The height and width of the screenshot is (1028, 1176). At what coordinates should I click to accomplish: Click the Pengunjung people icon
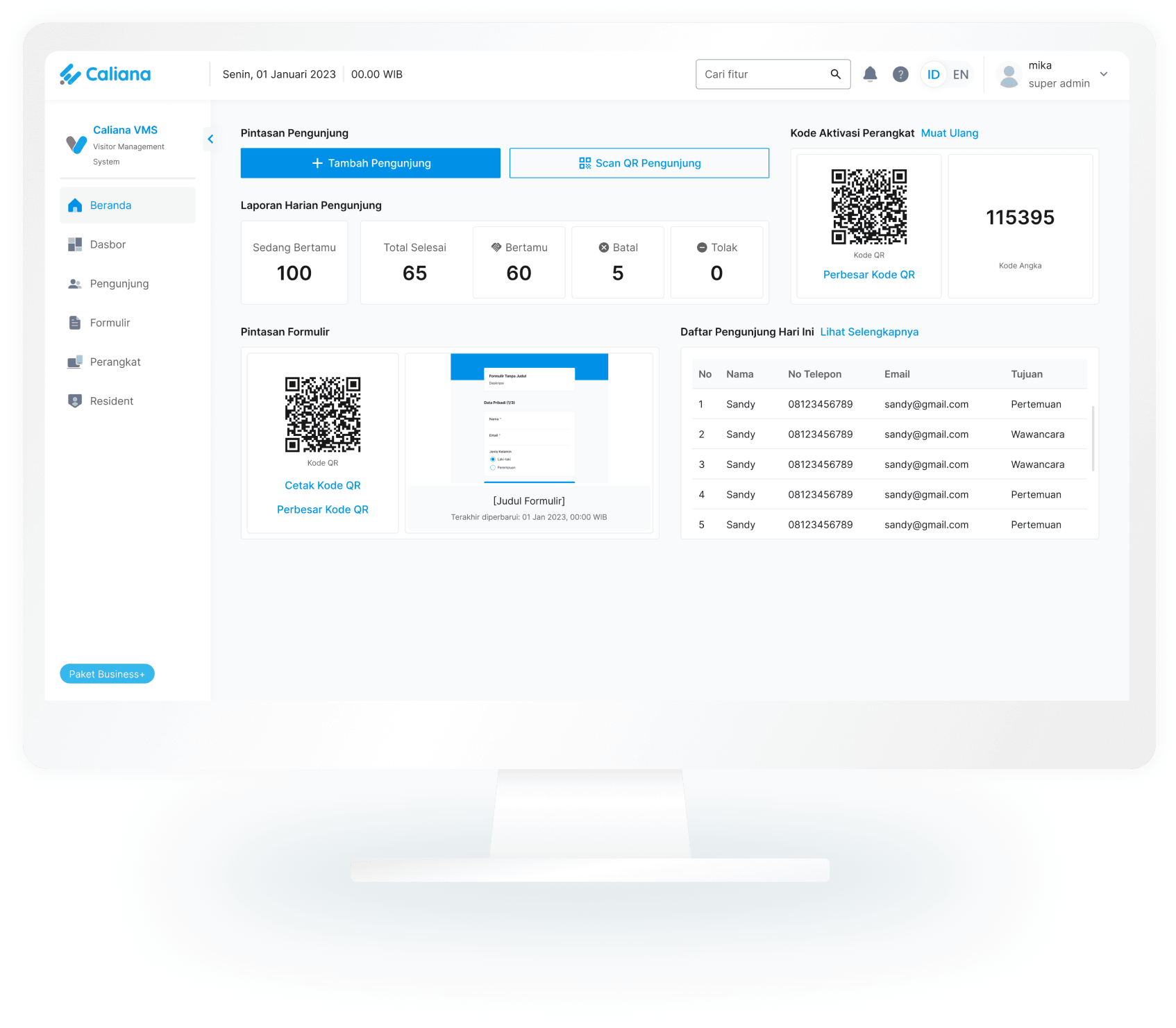75,284
